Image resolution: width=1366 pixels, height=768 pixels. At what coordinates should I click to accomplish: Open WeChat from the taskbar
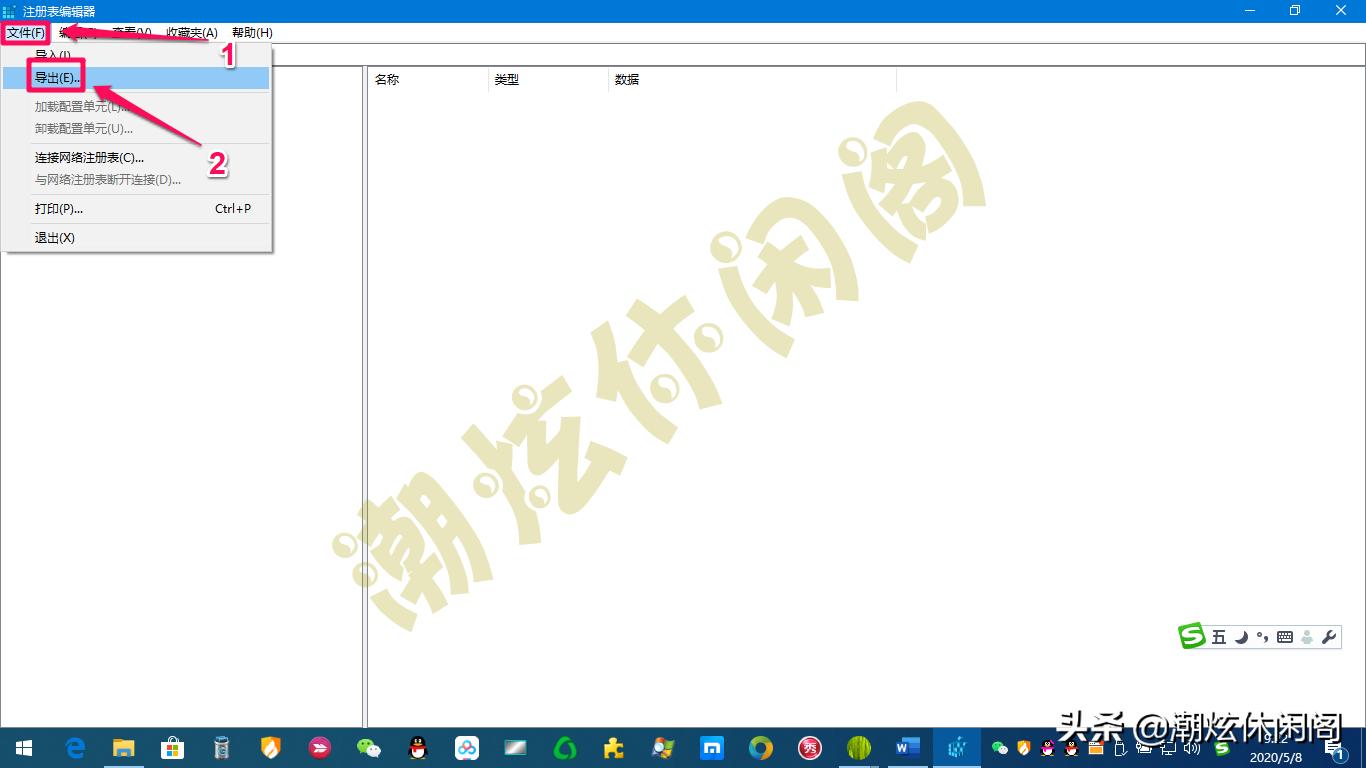(368, 748)
